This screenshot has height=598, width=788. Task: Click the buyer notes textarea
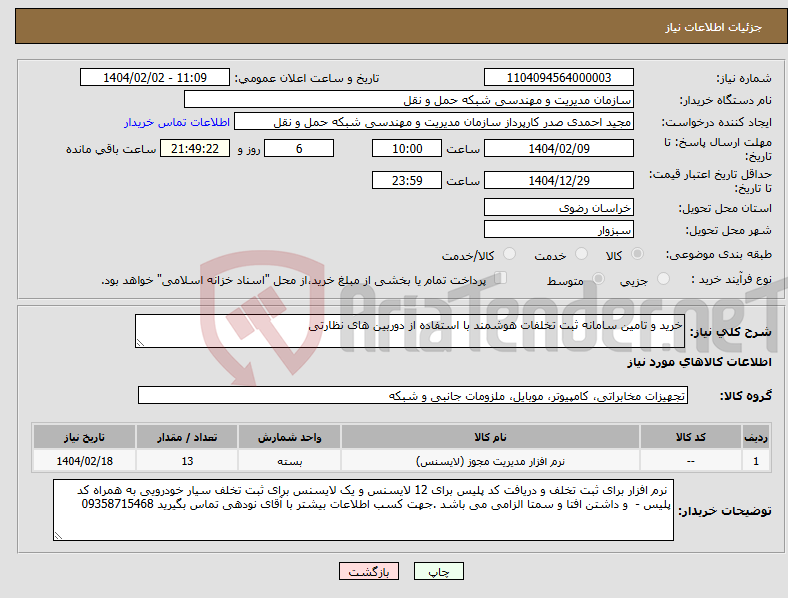coord(363,510)
